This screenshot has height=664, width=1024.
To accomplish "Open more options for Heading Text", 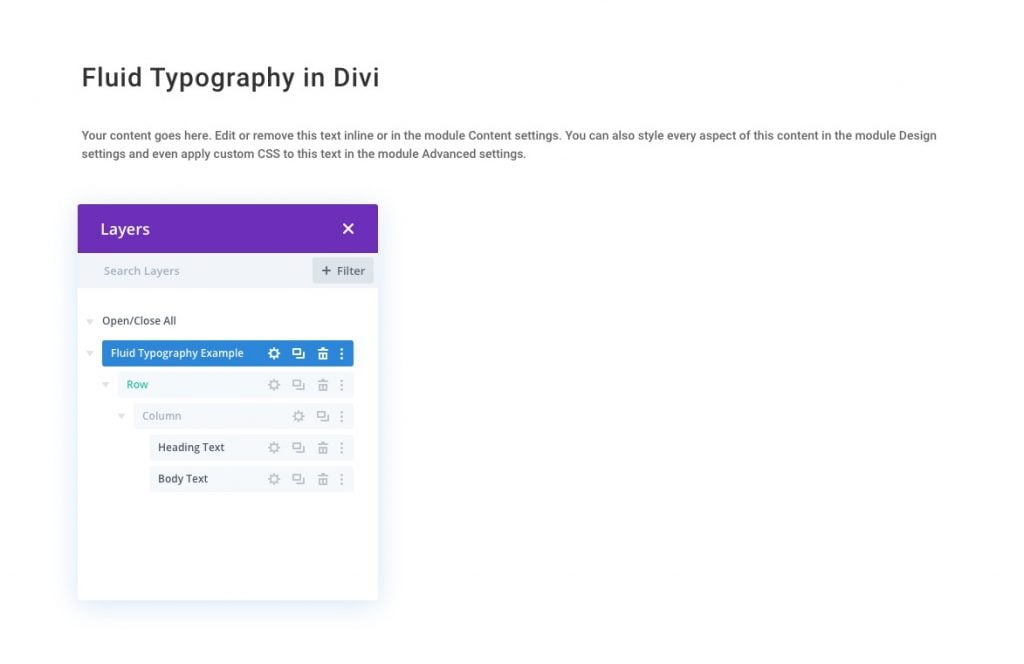I will 343,447.
